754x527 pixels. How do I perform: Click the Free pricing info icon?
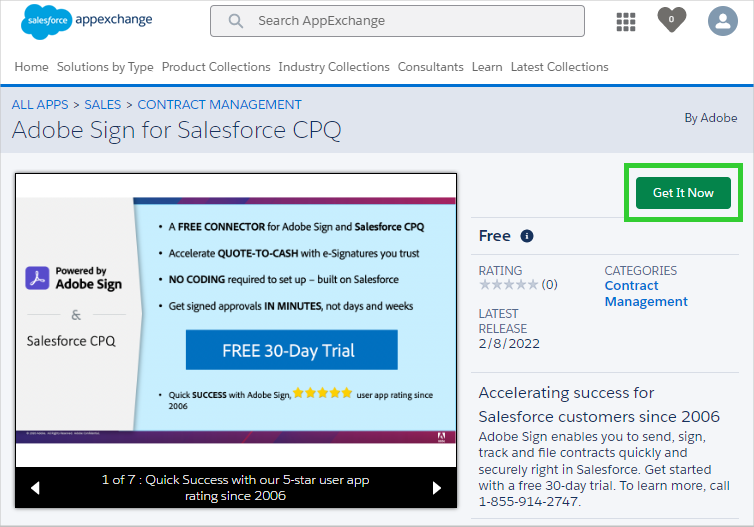pos(527,236)
